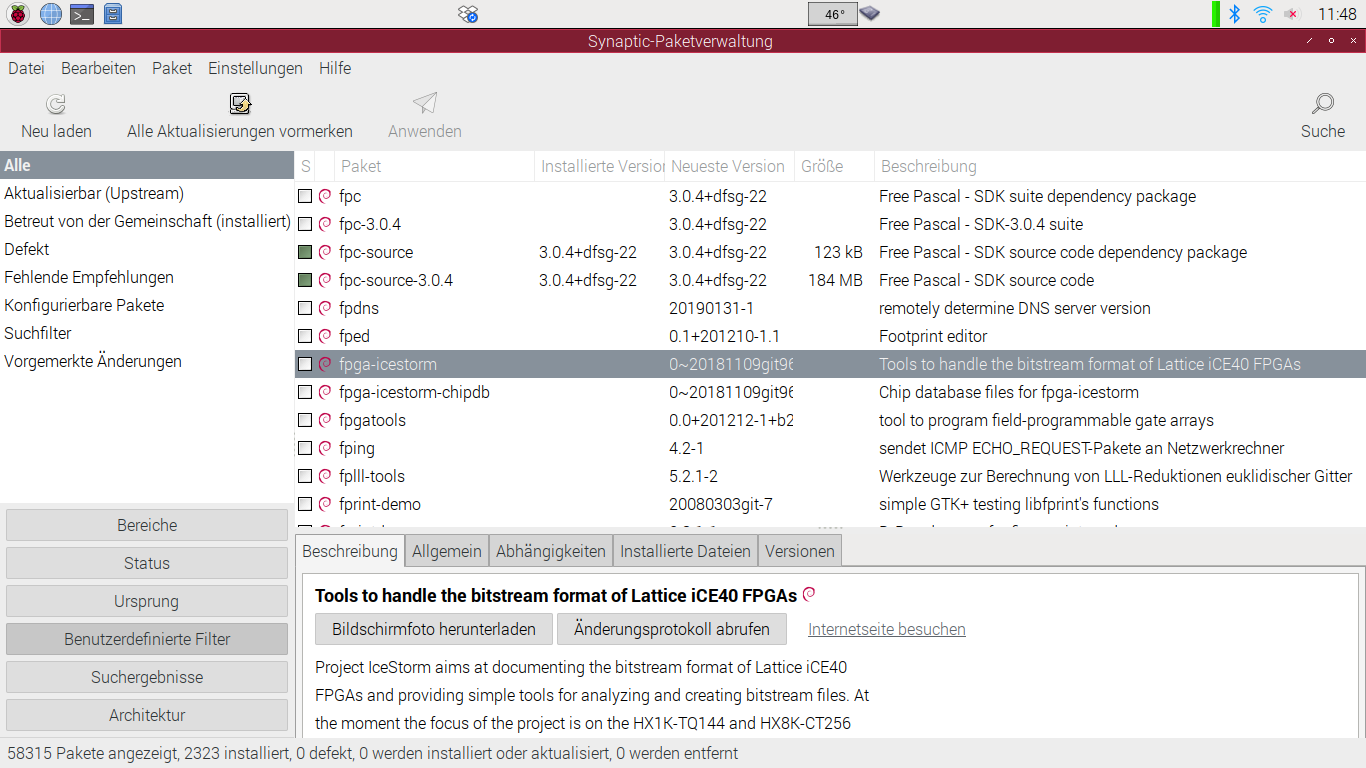Click the clock showing 11:48
Image resolution: width=1366 pixels, height=768 pixels.
coord(1337,14)
